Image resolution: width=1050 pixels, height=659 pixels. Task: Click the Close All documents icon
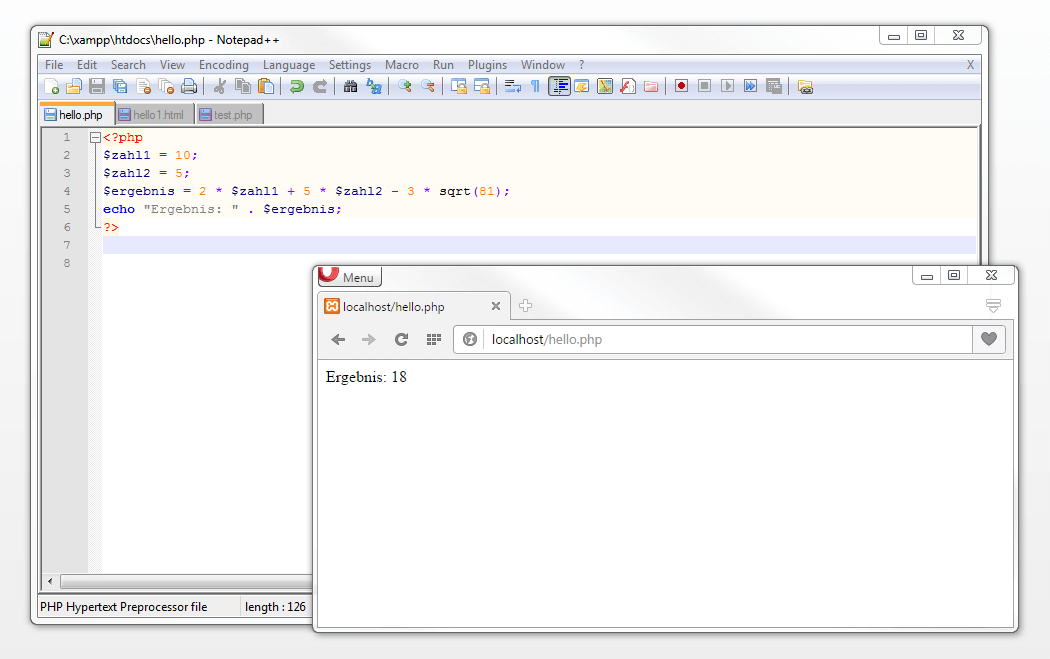tap(166, 86)
